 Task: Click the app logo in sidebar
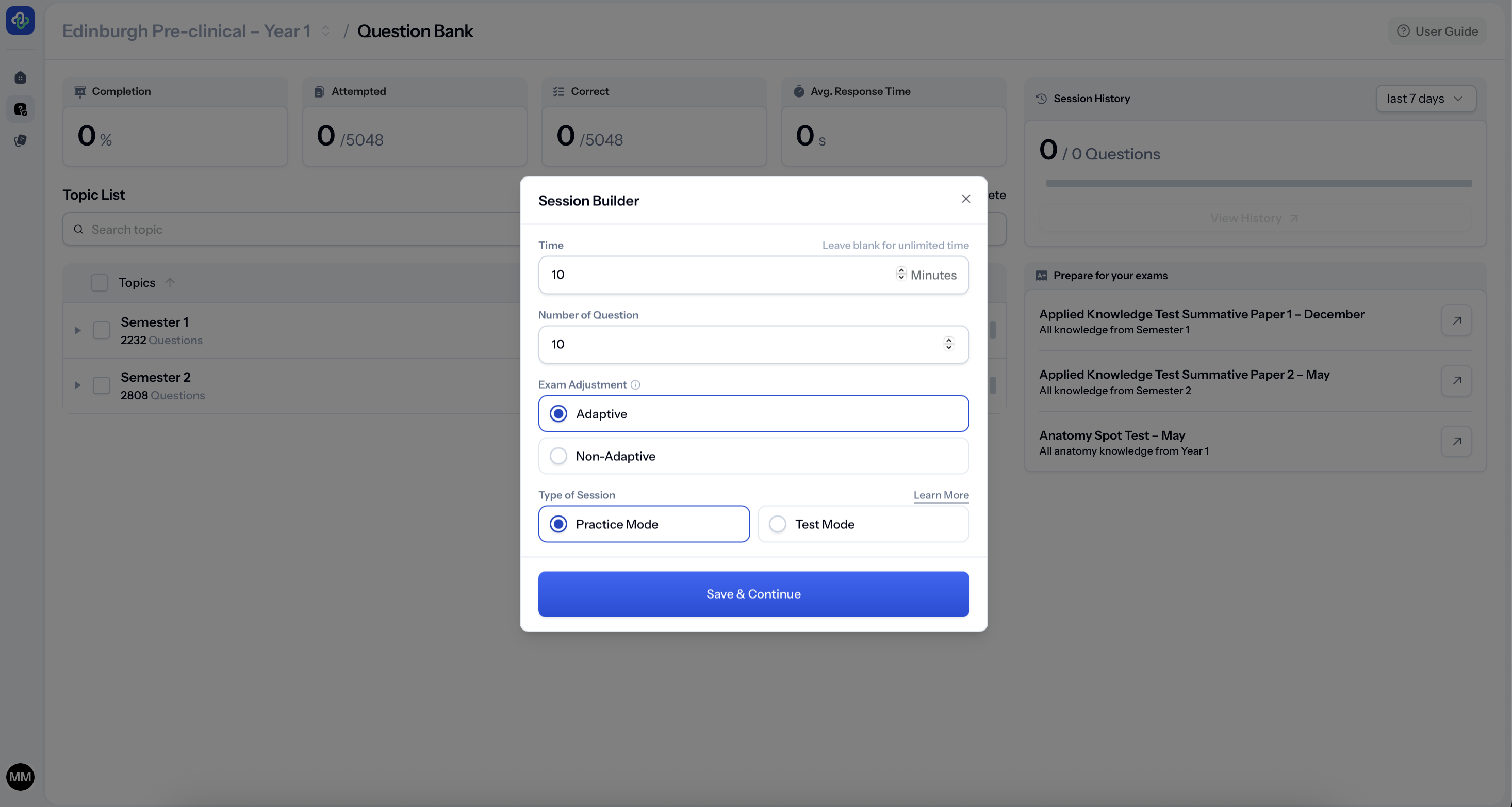point(20,21)
